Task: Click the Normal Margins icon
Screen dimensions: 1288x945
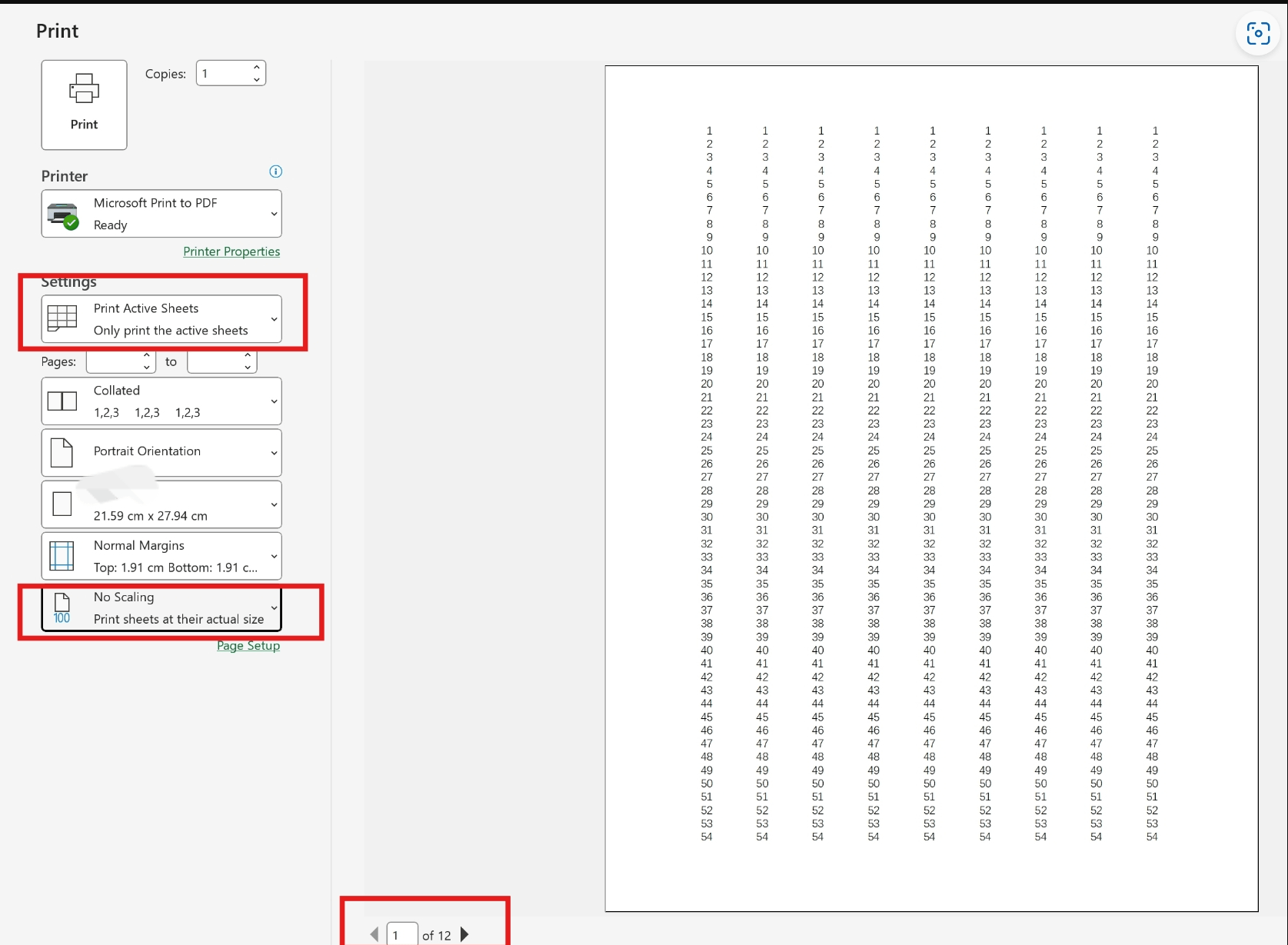Action: coord(62,556)
